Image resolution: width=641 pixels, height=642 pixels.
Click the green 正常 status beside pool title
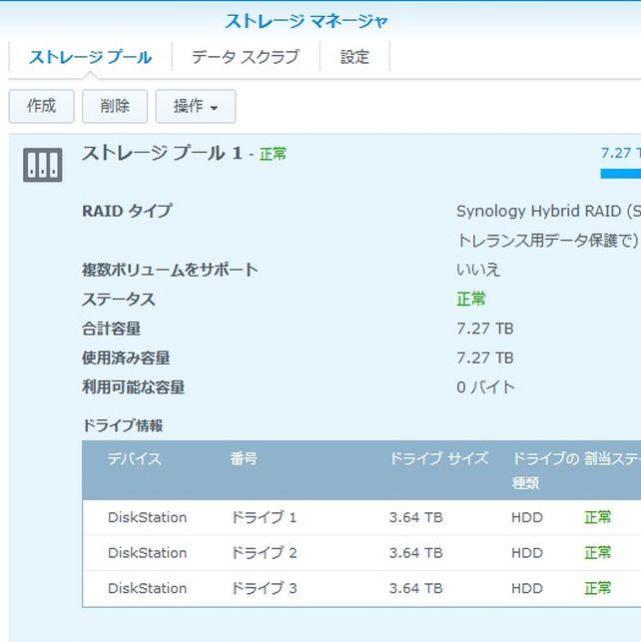pos(273,154)
